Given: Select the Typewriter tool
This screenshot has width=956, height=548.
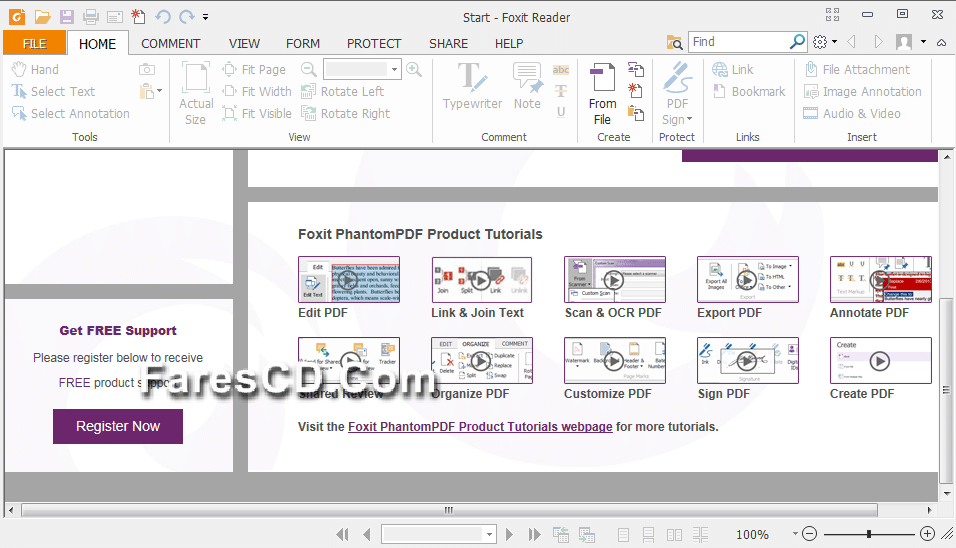Looking at the screenshot, I should point(473,86).
